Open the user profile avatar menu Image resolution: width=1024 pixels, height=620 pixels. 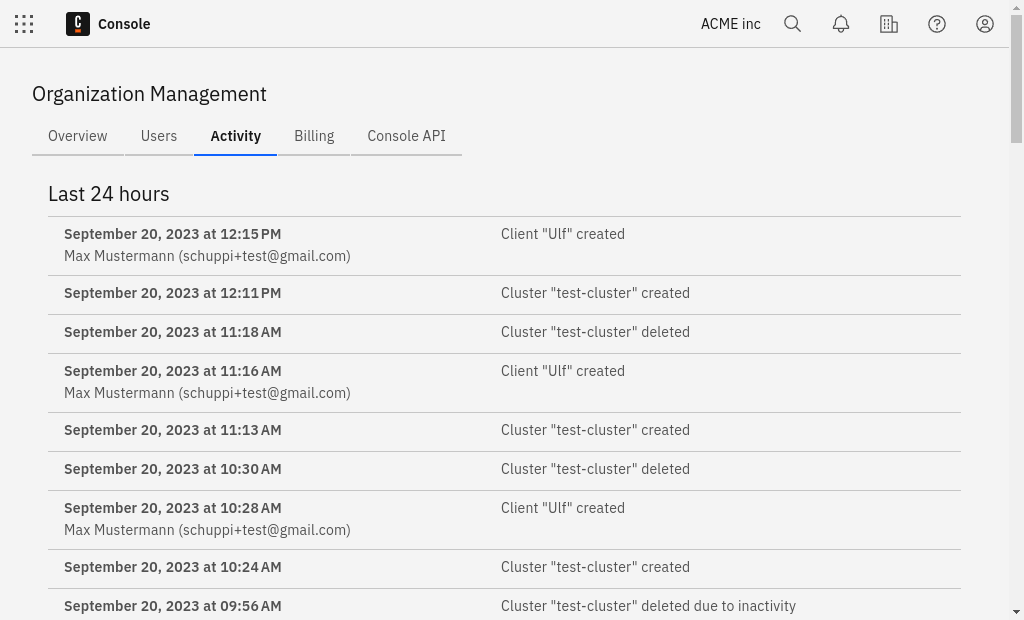click(x=984, y=24)
